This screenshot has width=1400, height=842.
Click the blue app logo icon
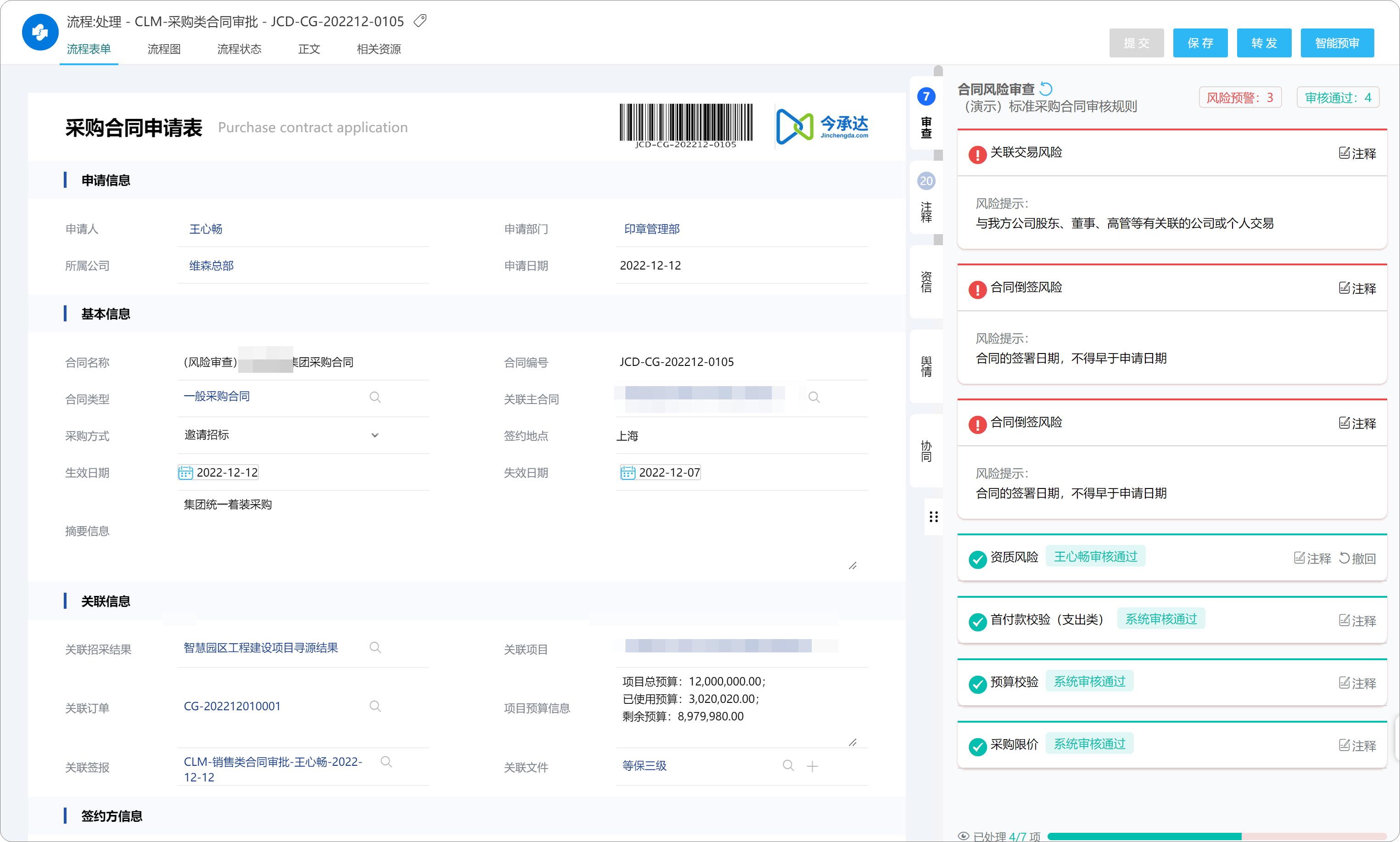coord(40,32)
